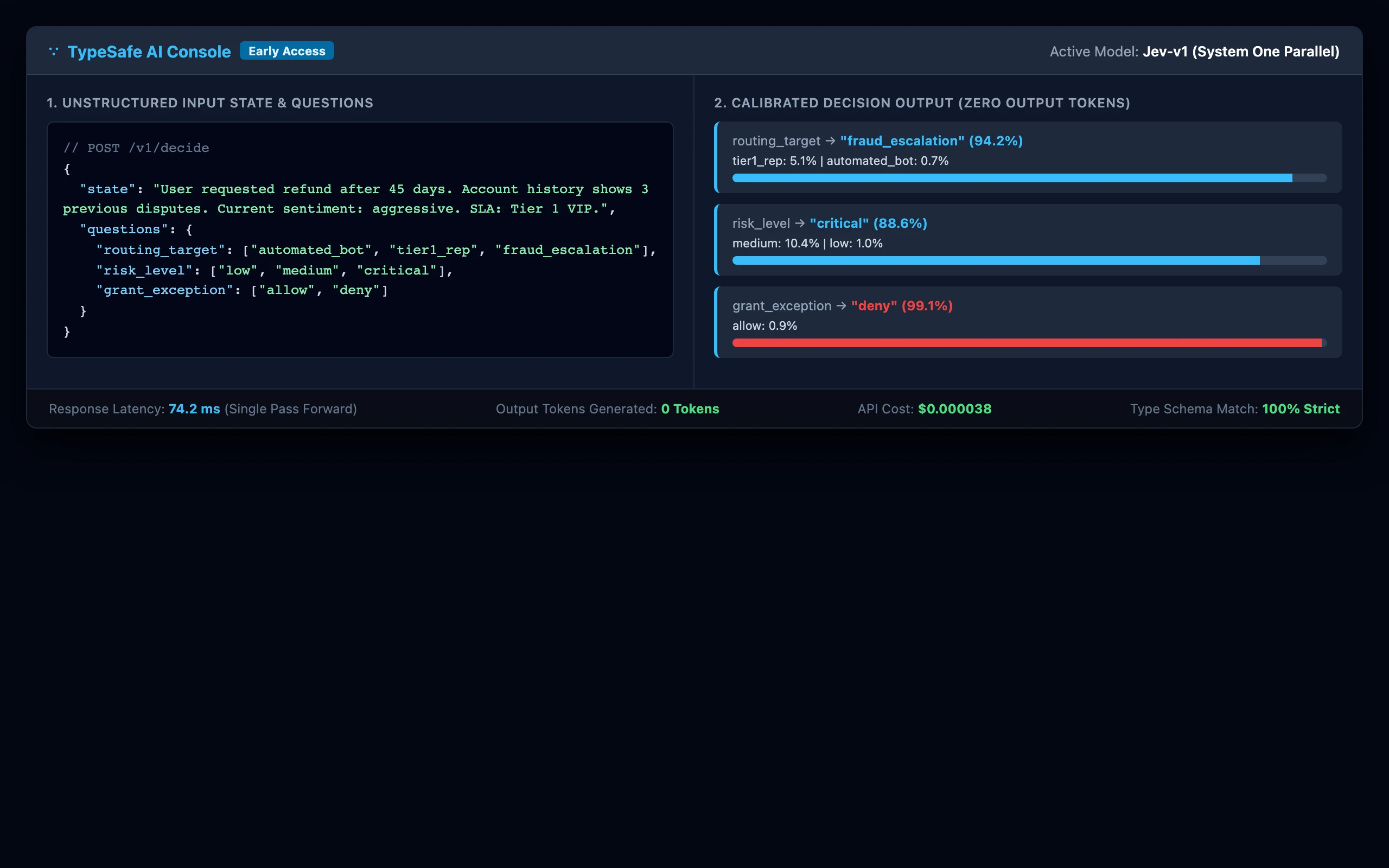Viewport: 1389px width, 868px height.
Task: Select the "routing_target" options line in JSON
Action: 376,250
